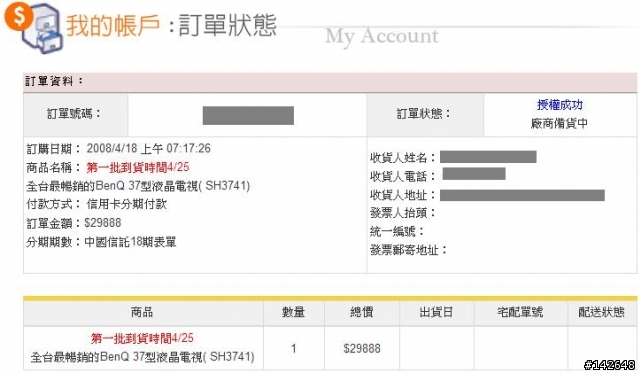Click the orange dollar coin icon
Viewport: 640px width, 373px height.
click(18, 16)
